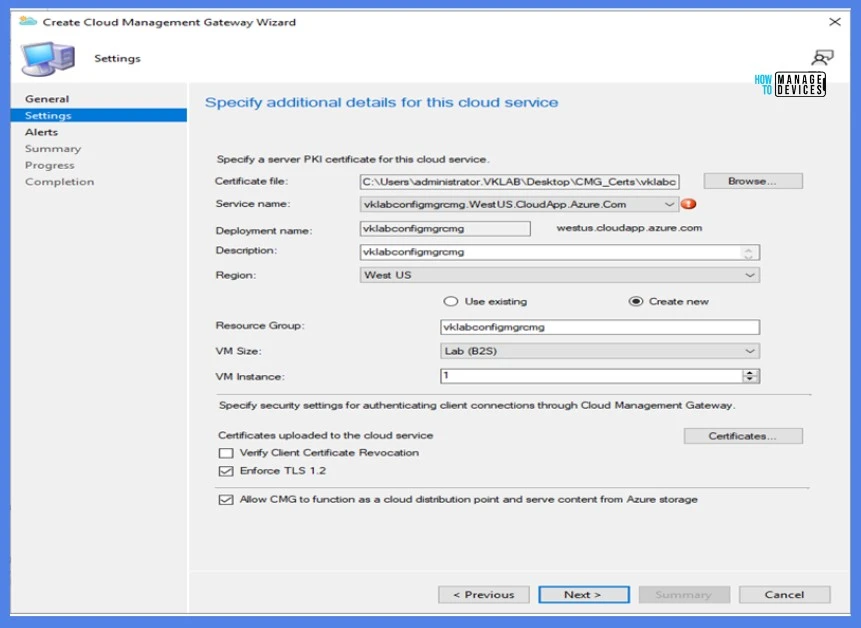
Task: Click the 'Specify security settings for authenticating' text
Action: pyautogui.click(x=477, y=406)
